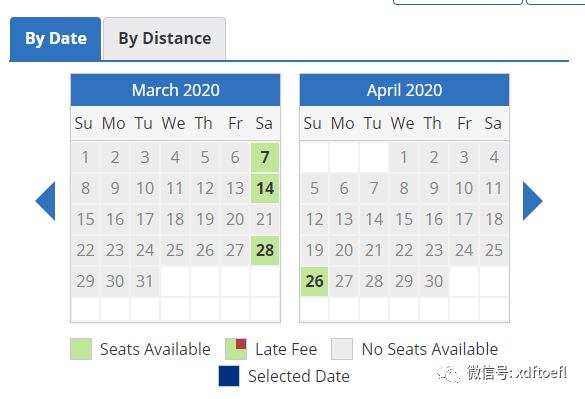This screenshot has height=399, width=585.
Task: Click the WeChat logo icon in watermark
Action: (x=449, y=373)
